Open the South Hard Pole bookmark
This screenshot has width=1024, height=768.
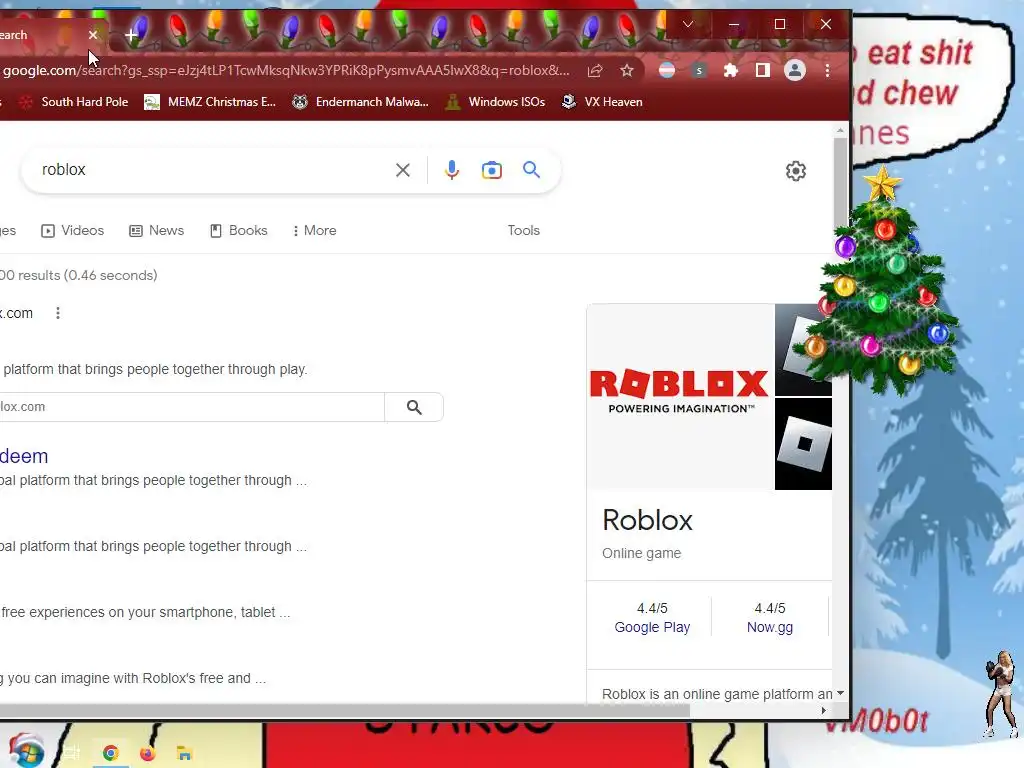72,102
